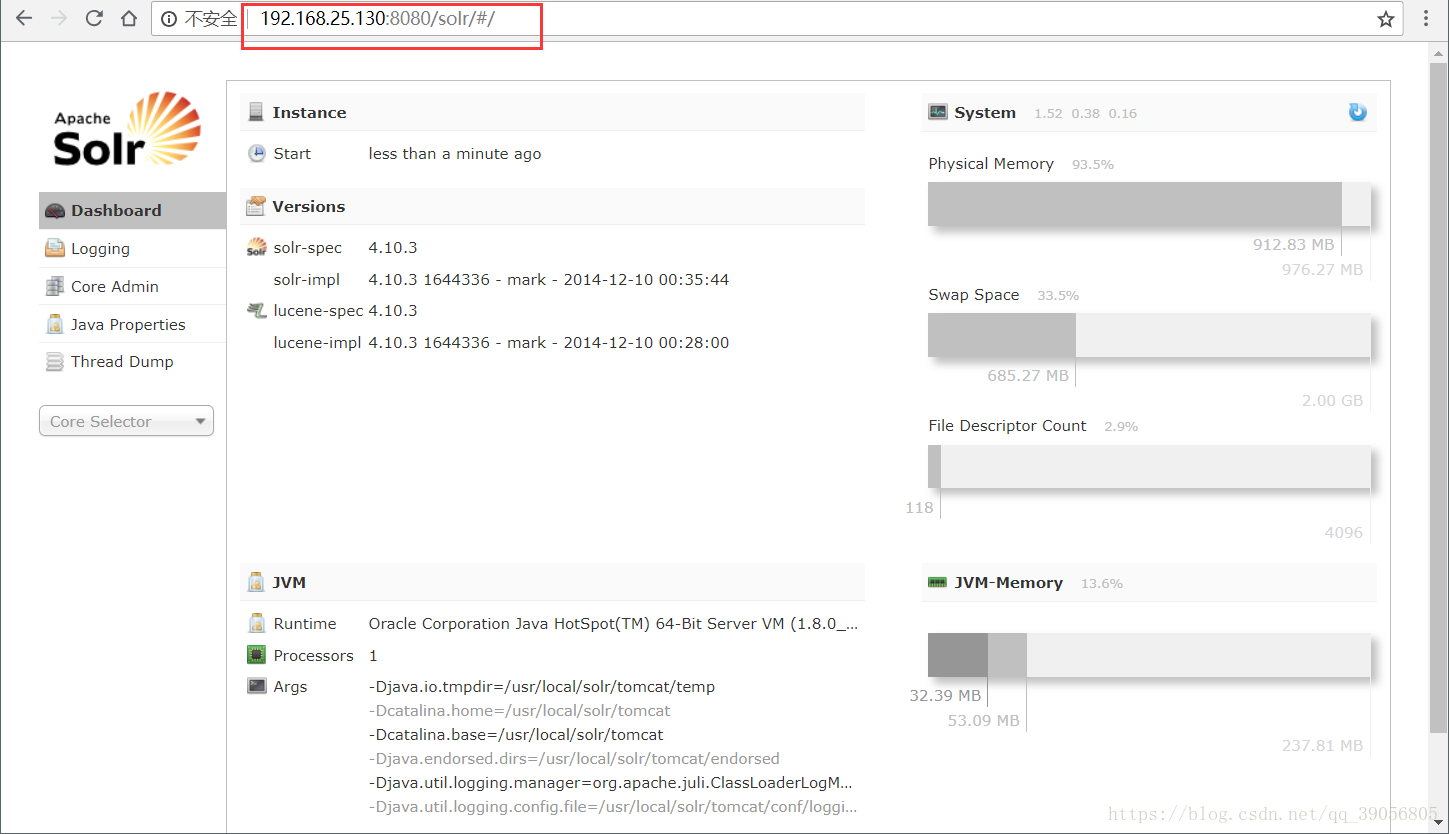Click the Swap Space 33.5% label

(x=1058, y=295)
